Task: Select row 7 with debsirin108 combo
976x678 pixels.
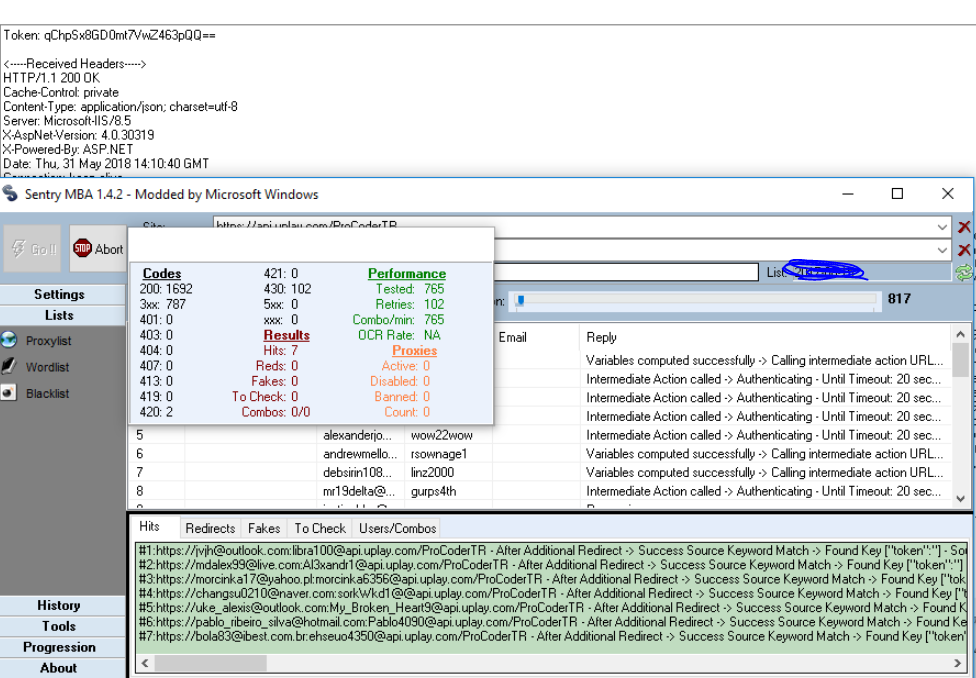Action: pyautogui.click(x=540, y=473)
